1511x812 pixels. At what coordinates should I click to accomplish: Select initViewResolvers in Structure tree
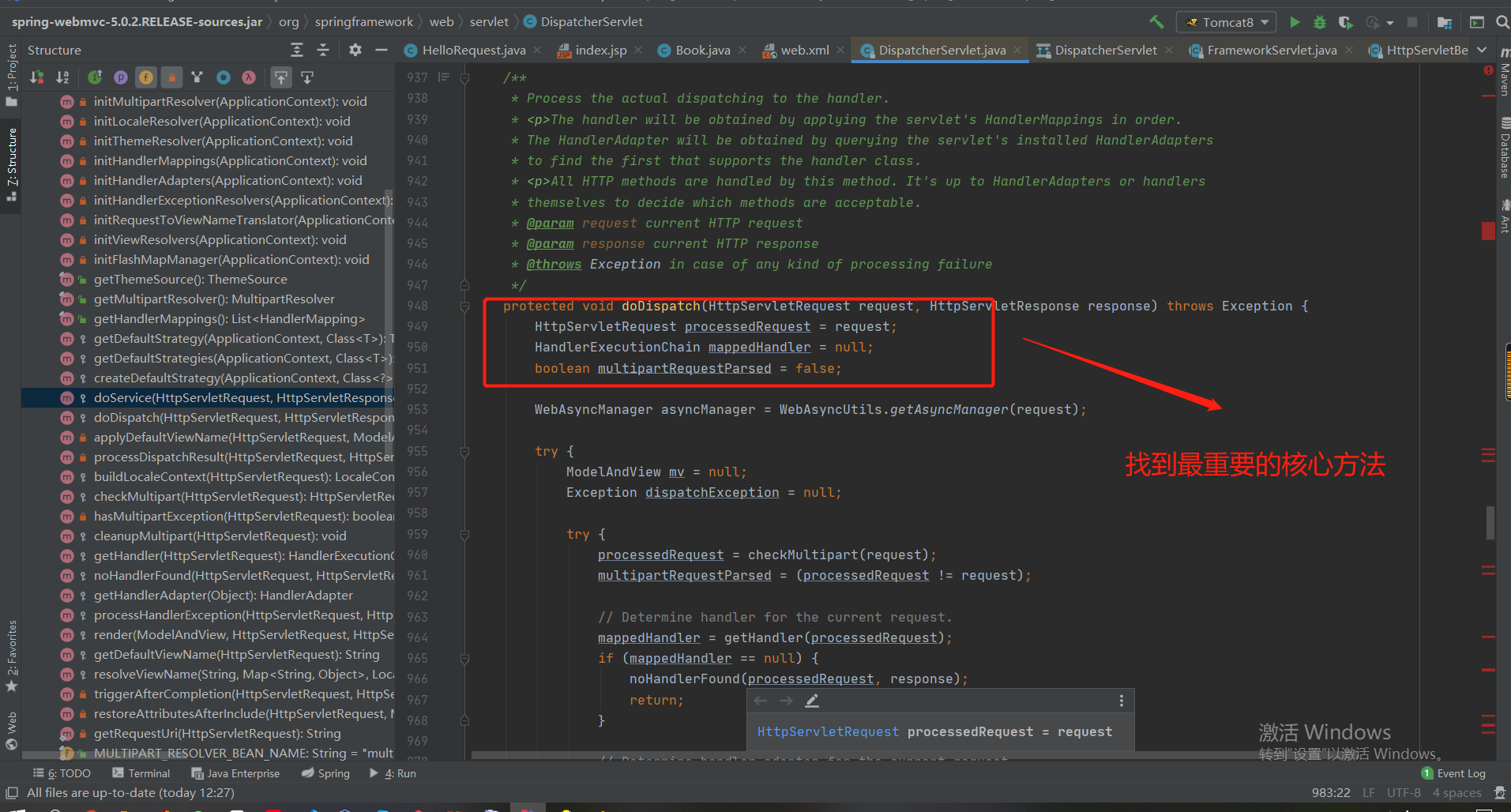[207, 239]
